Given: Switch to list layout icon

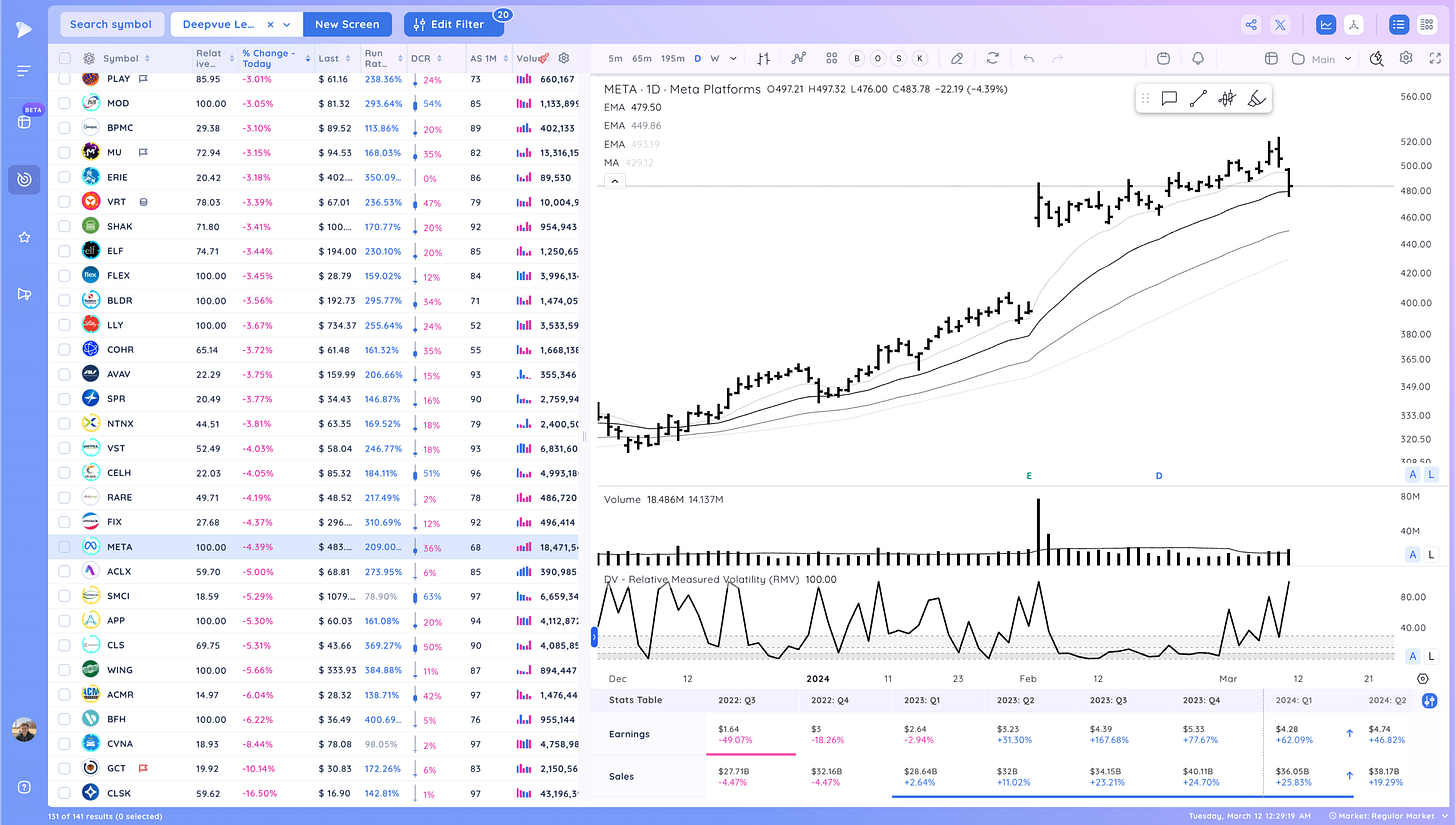Looking at the screenshot, I should [x=1399, y=24].
